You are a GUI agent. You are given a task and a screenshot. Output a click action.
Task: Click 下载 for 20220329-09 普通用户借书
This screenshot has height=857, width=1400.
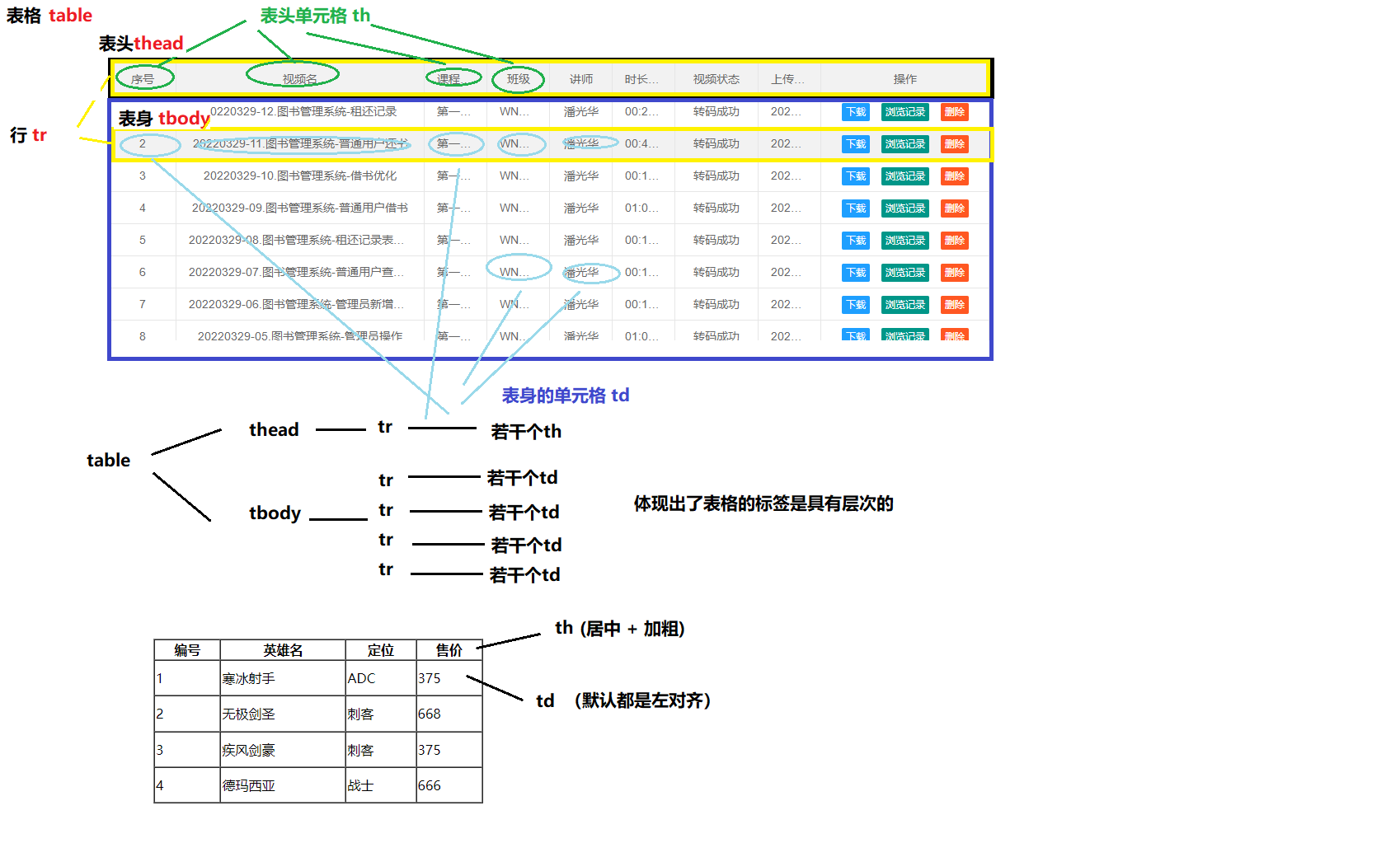(x=856, y=208)
